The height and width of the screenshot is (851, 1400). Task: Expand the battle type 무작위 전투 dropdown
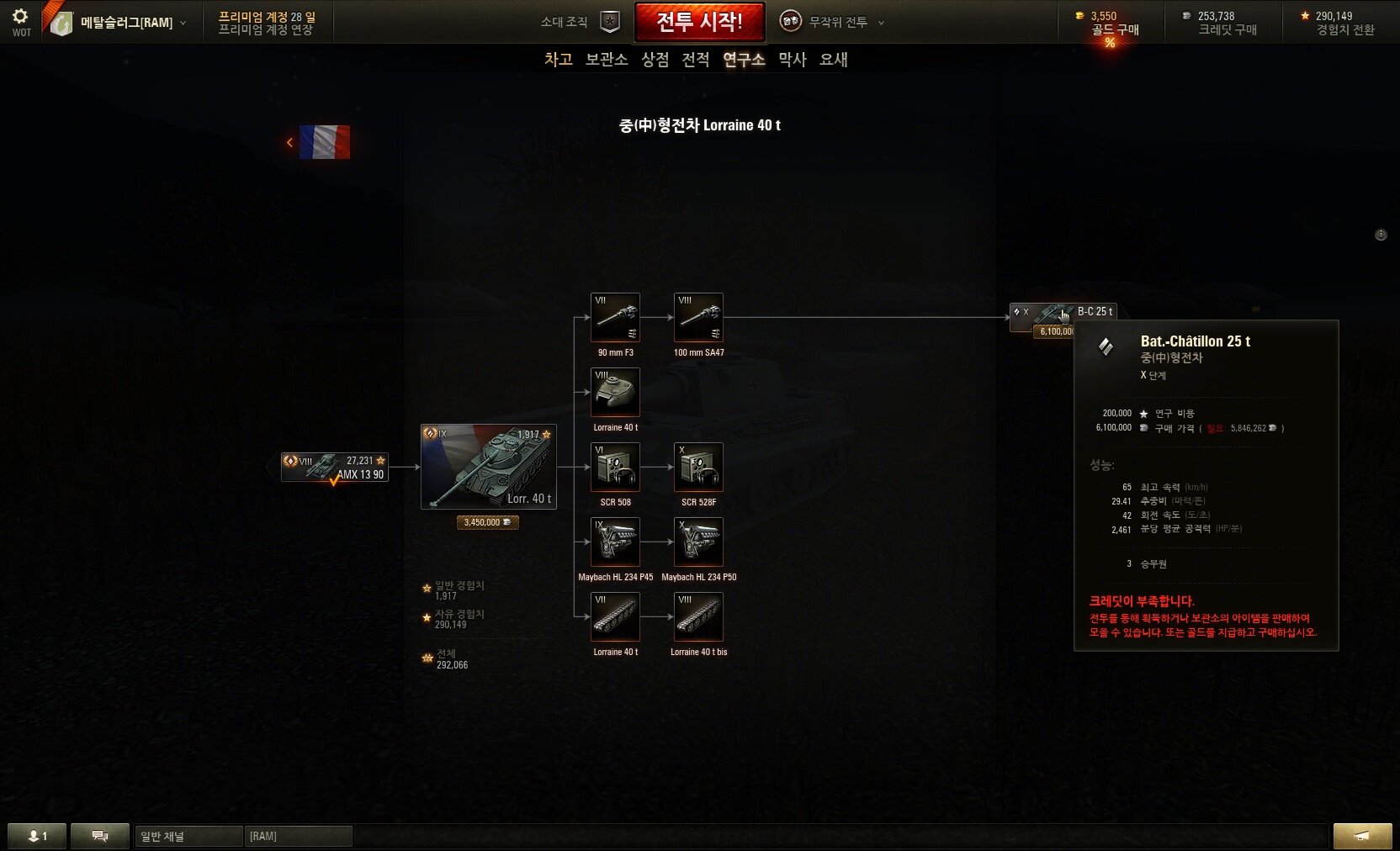tap(881, 23)
